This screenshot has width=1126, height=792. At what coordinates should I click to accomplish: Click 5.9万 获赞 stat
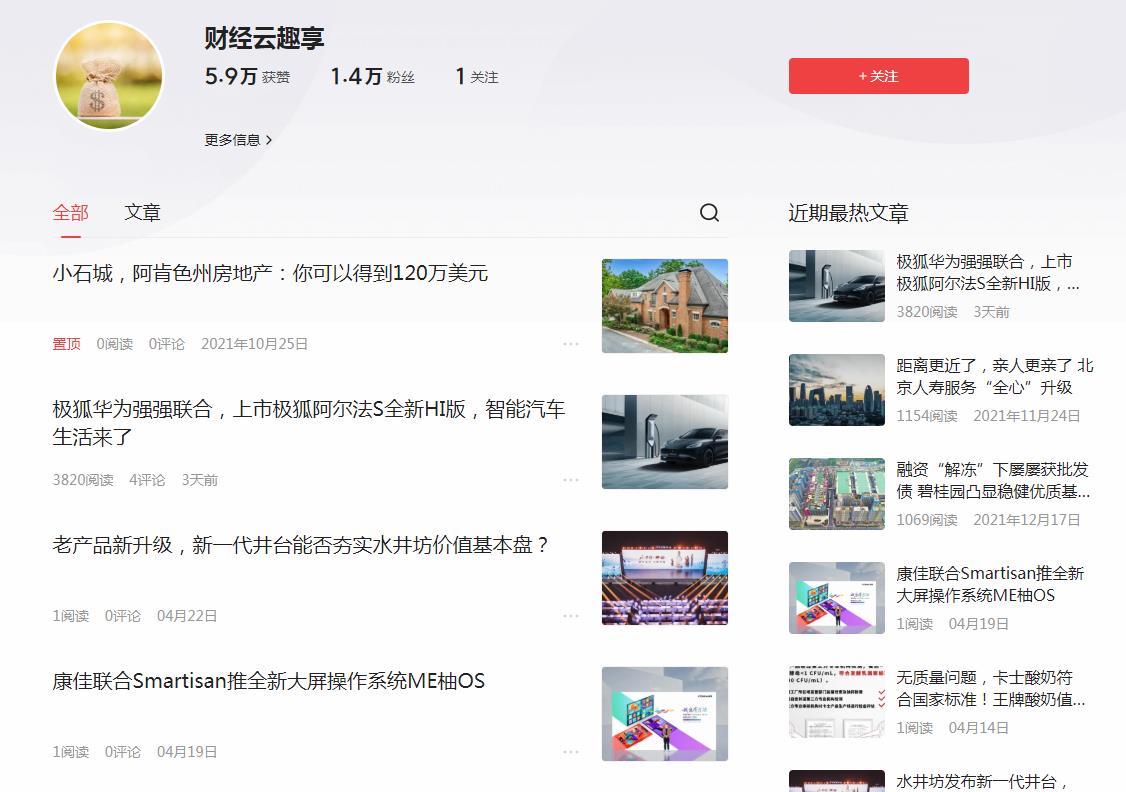(x=247, y=76)
